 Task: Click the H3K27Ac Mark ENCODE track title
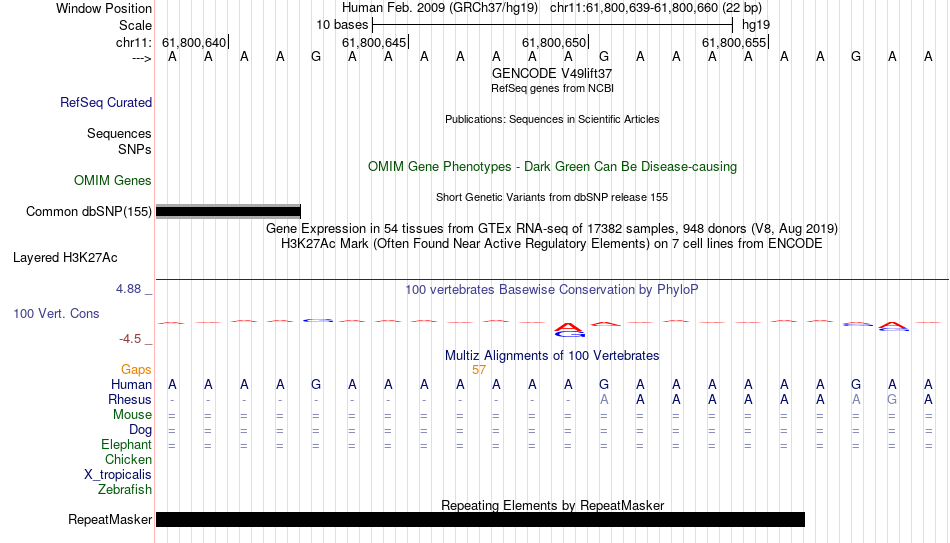[x=552, y=244]
